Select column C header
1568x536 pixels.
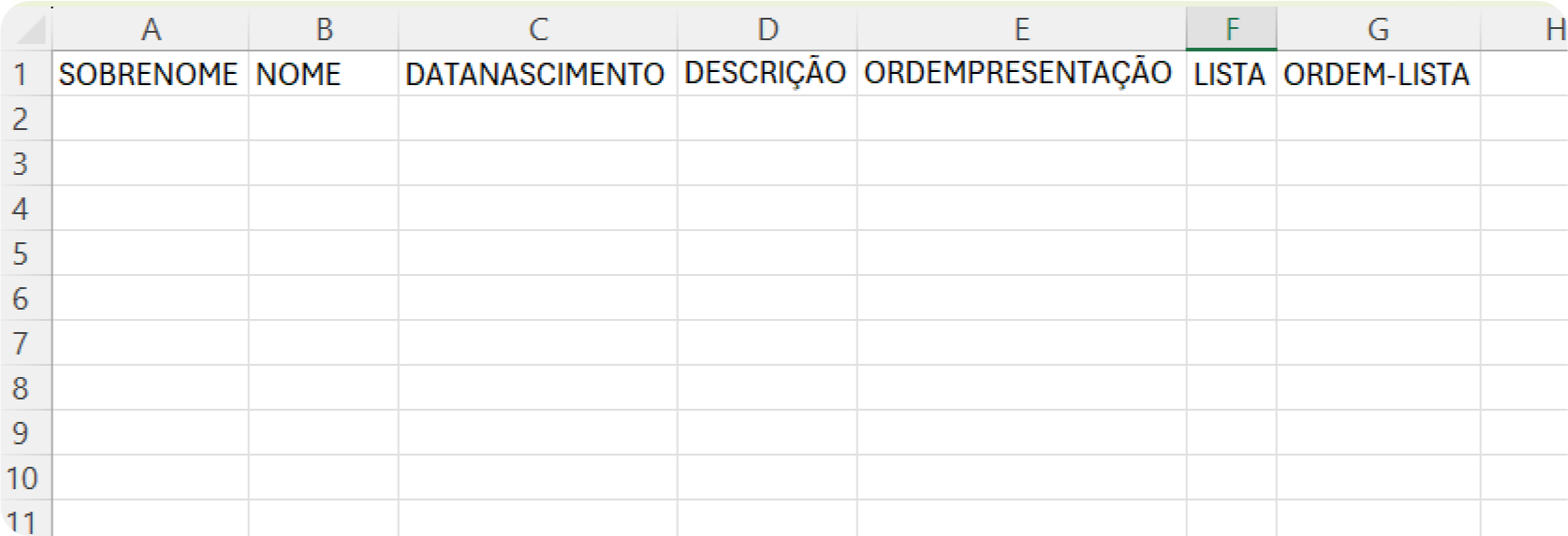pyautogui.click(x=538, y=29)
